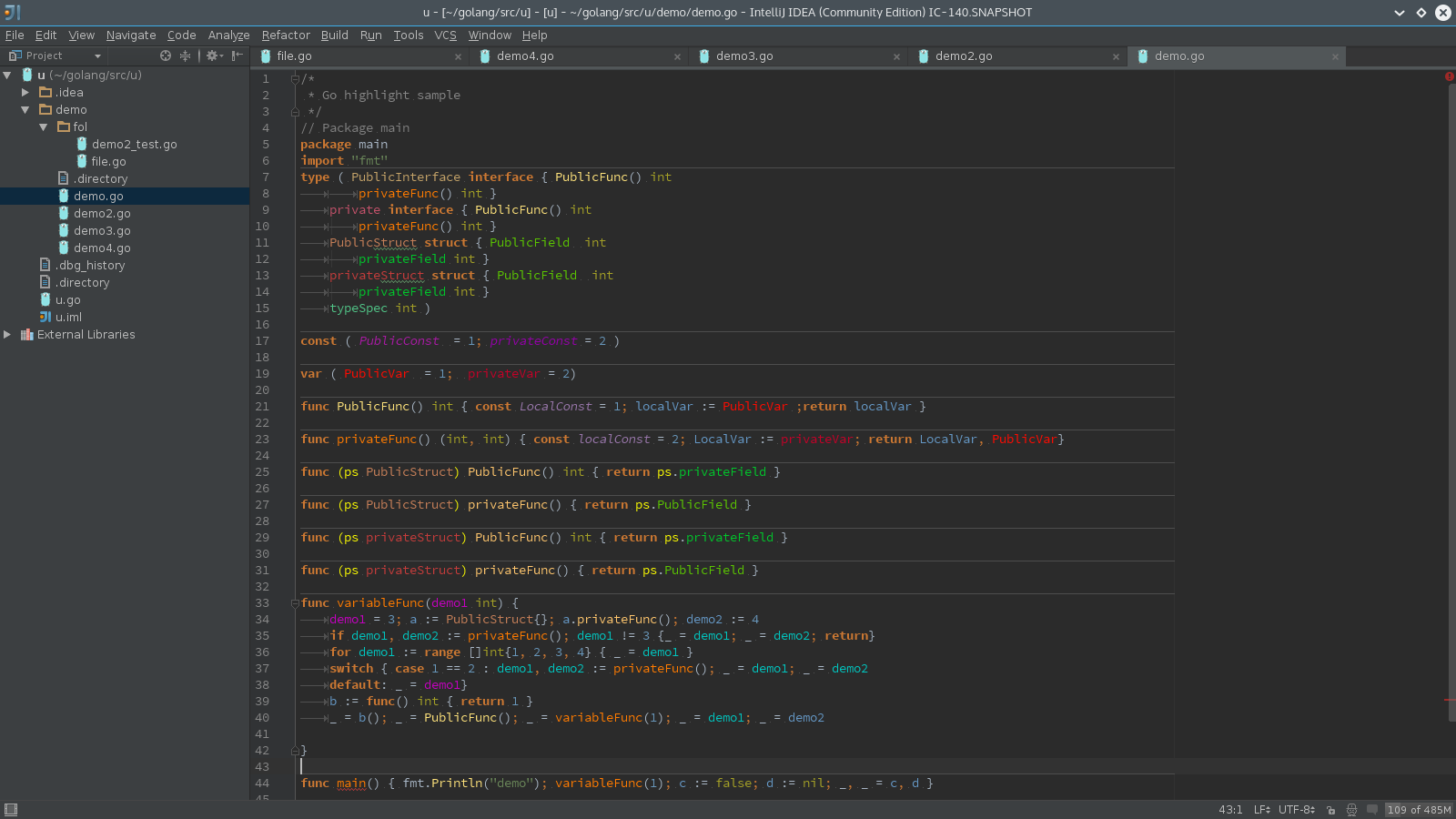Click the gopher icon on the demo3.go tab
This screenshot has width=1456, height=819.
(x=704, y=56)
